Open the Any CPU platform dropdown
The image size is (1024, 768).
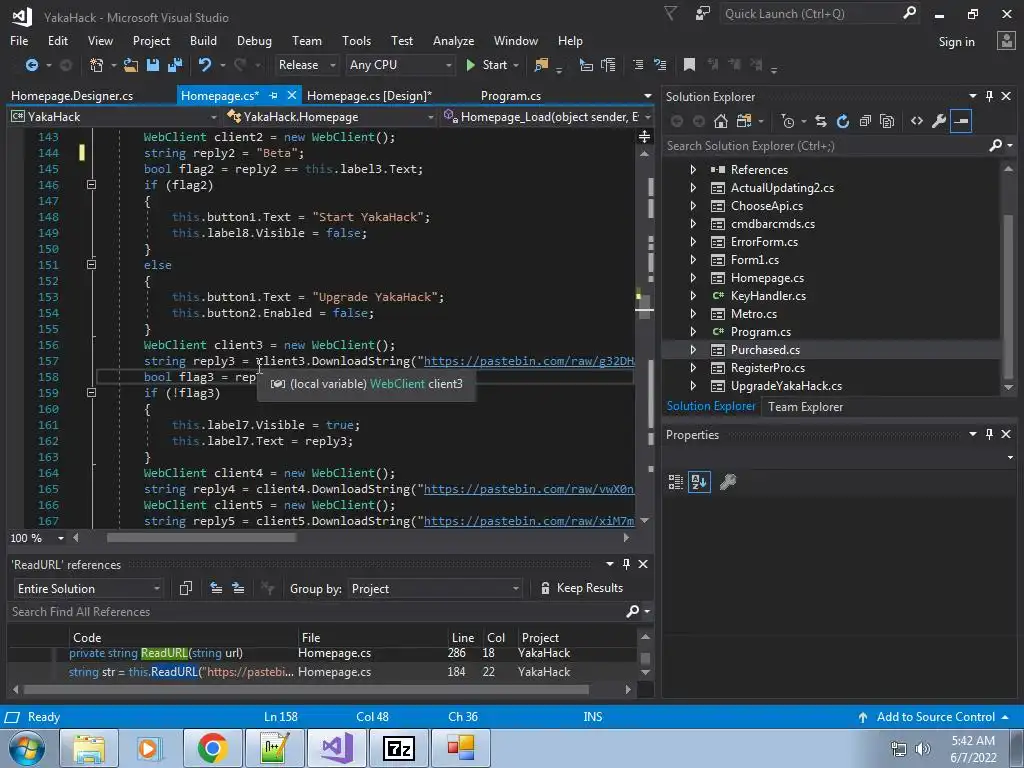click(x=400, y=65)
